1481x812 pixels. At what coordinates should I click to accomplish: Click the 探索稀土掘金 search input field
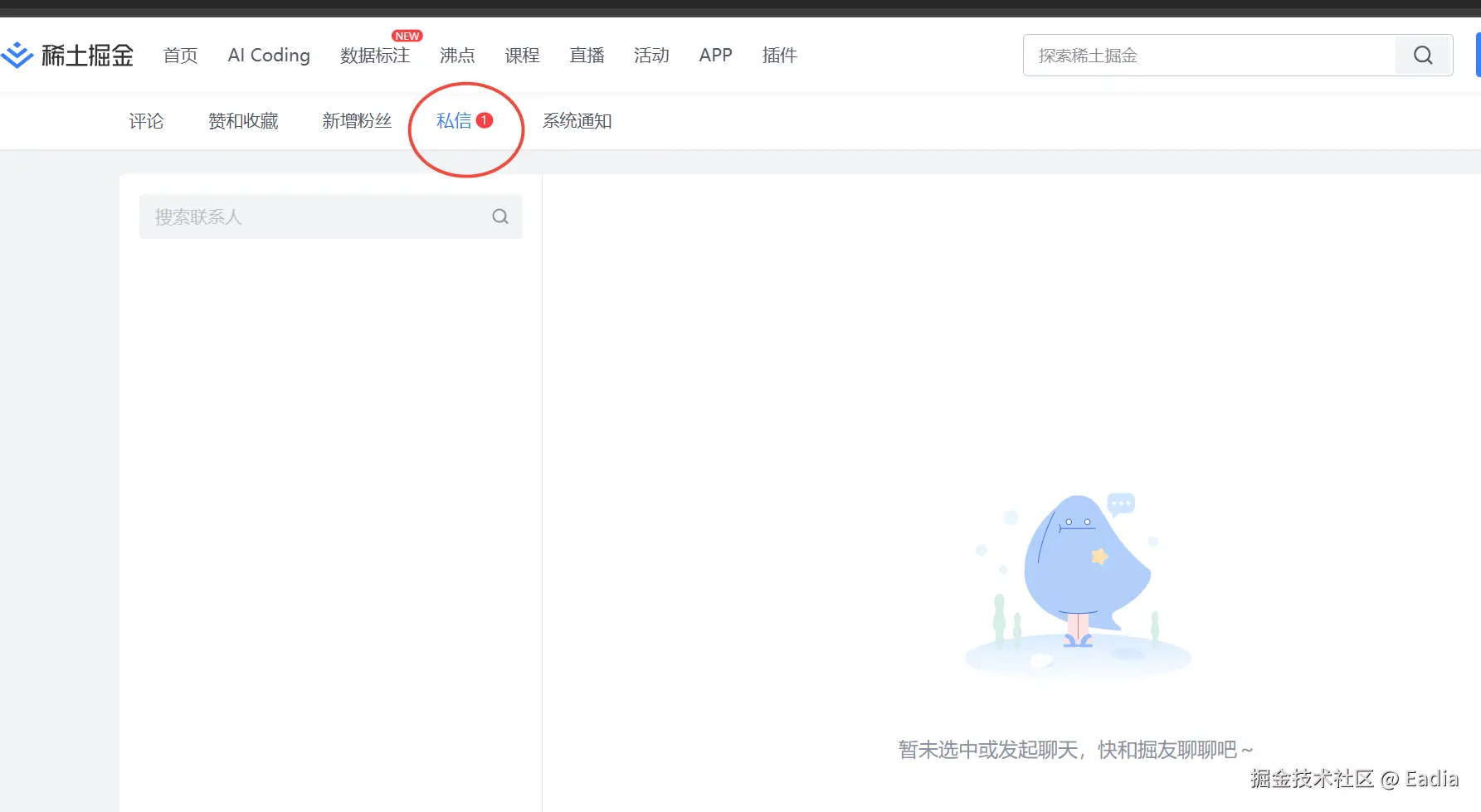tap(1178, 56)
